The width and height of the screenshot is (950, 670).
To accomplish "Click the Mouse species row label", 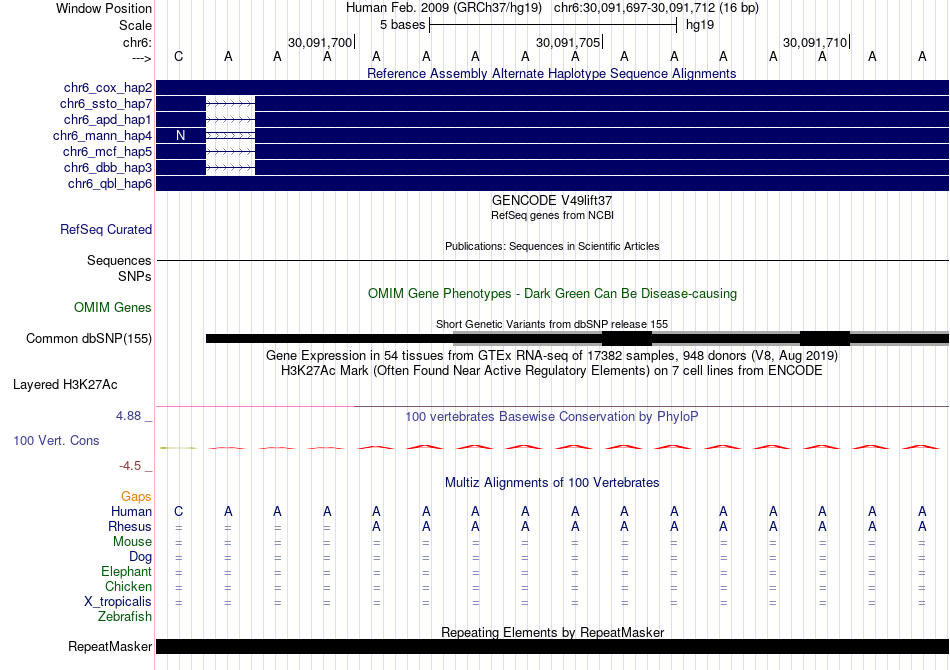I will click(x=132, y=542).
